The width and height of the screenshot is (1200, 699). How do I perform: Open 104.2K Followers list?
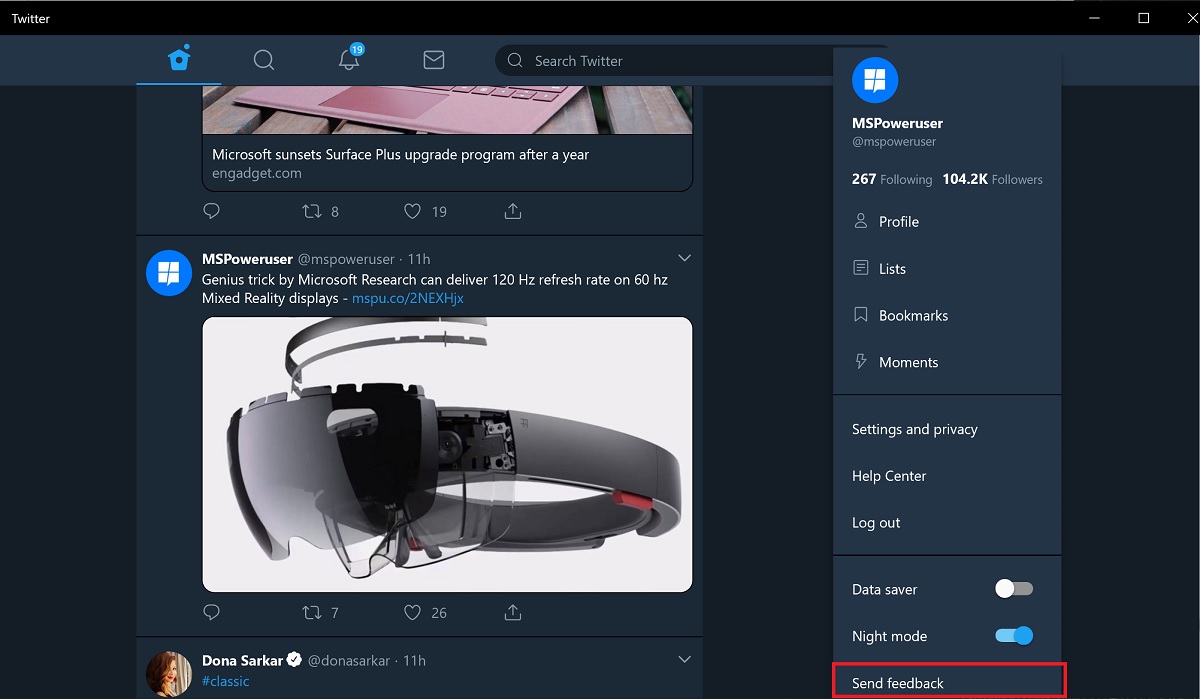coord(992,179)
